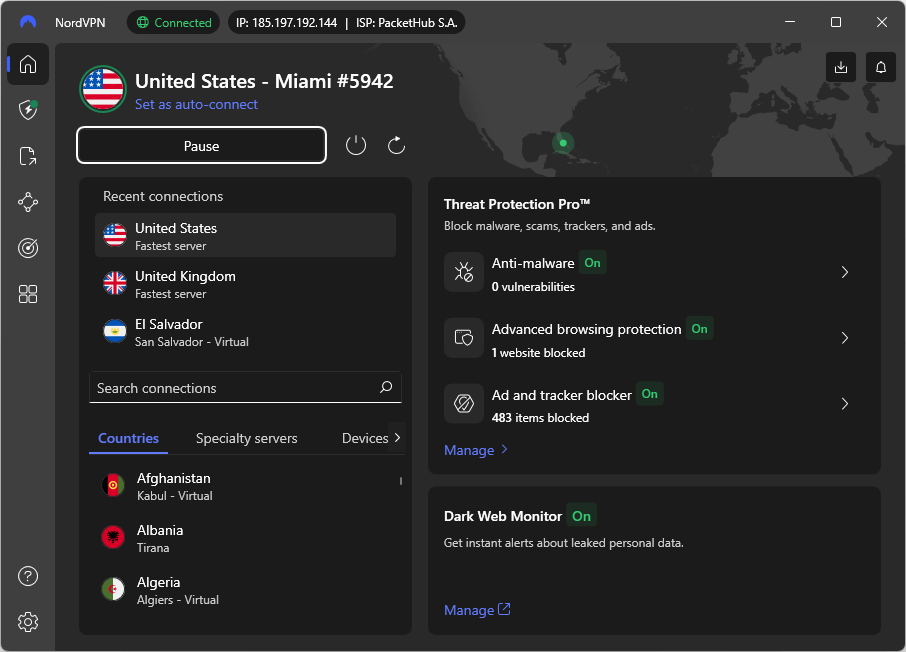The image size is (906, 652).
Task: Open the notifications bell icon
Action: 881,67
